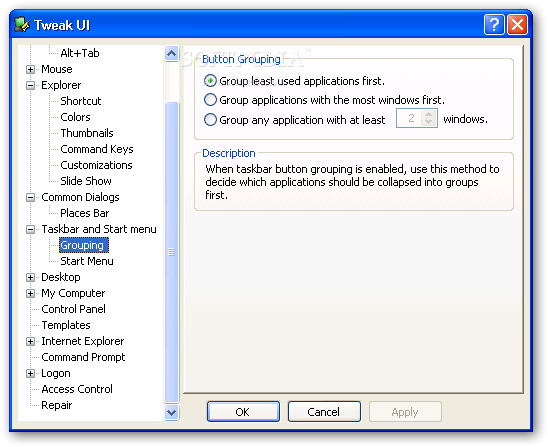548x447 pixels.
Task: Open the Access Control page
Action: [x=77, y=389]
